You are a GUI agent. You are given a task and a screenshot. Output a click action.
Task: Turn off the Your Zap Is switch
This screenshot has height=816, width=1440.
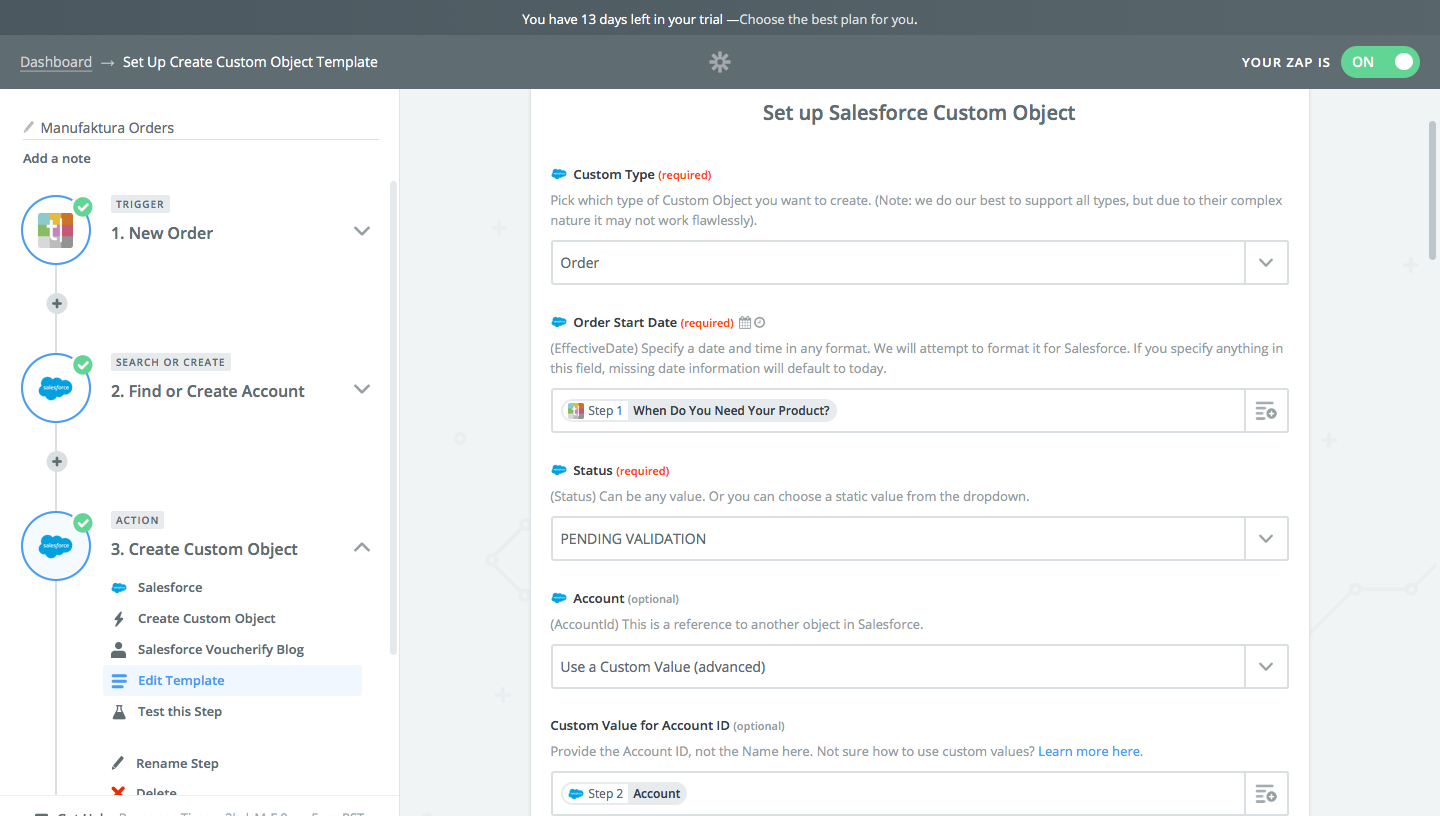coord(1380,62)
